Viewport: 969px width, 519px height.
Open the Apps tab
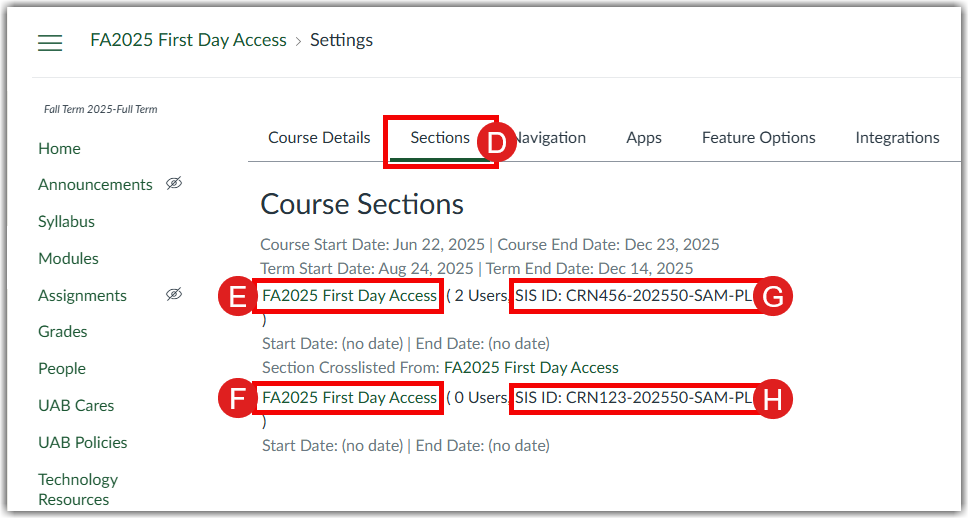pyautogui.click(x=644, y=138)
